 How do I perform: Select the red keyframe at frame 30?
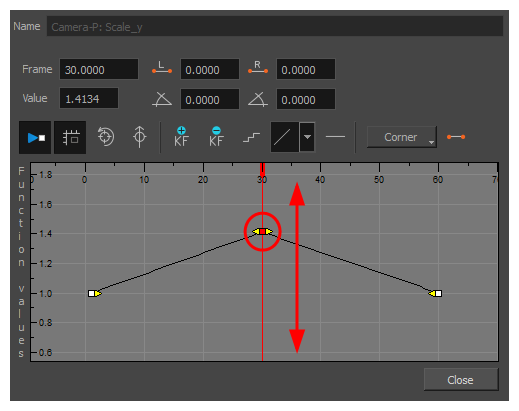coord(263,231)
